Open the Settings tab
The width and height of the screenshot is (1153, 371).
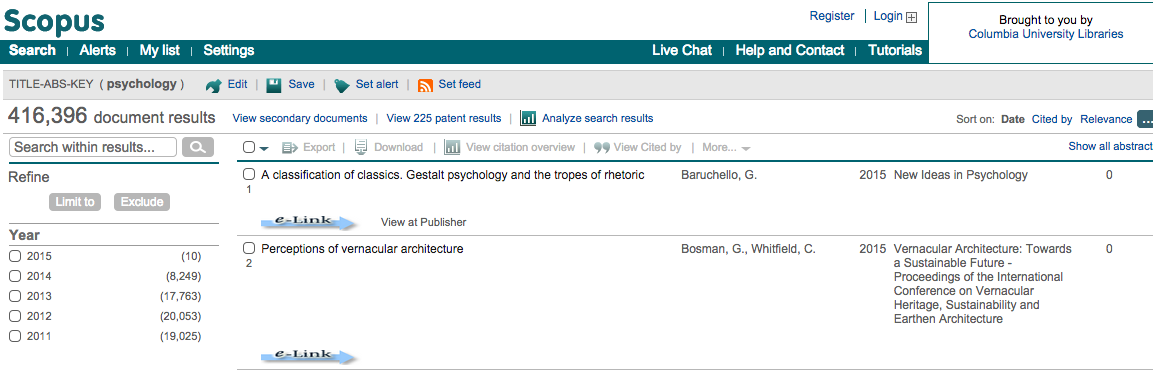click(x=229, y=51)
